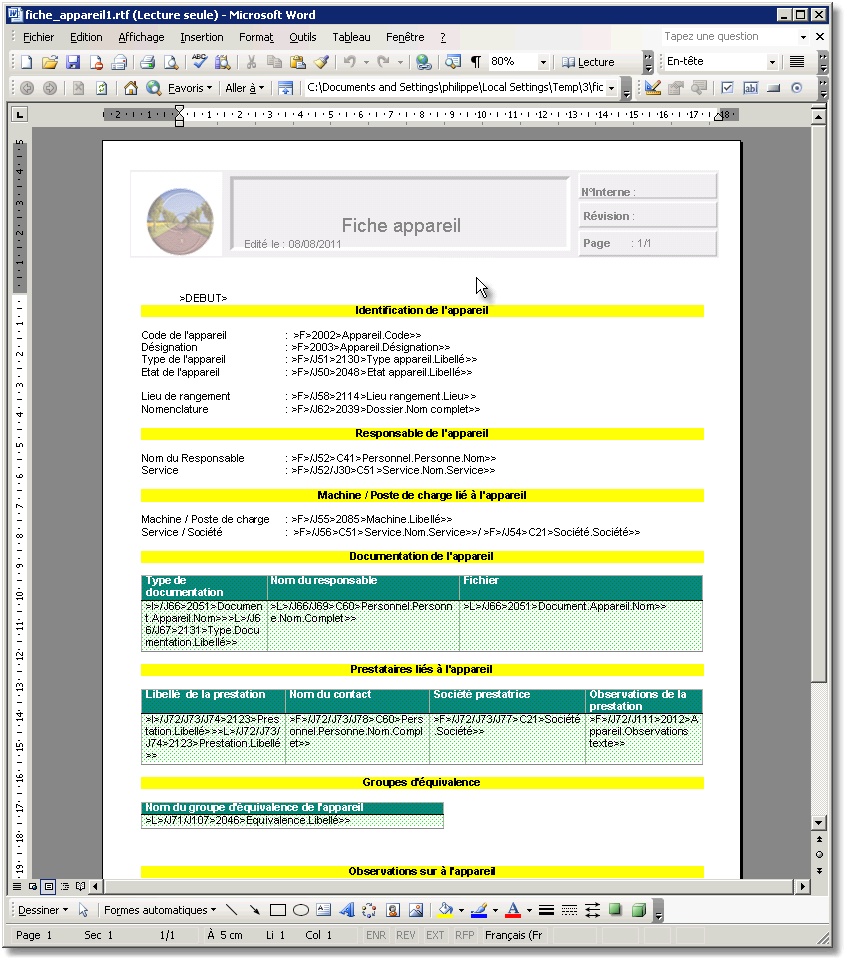Select the Rectangle drawing tool
847x962 pixels.
tap(277, 910)
